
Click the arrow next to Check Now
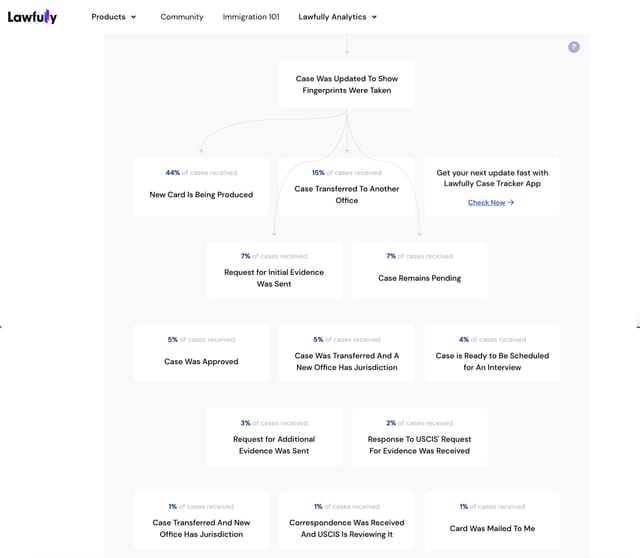pyautogui.click(x=511, y=202)
